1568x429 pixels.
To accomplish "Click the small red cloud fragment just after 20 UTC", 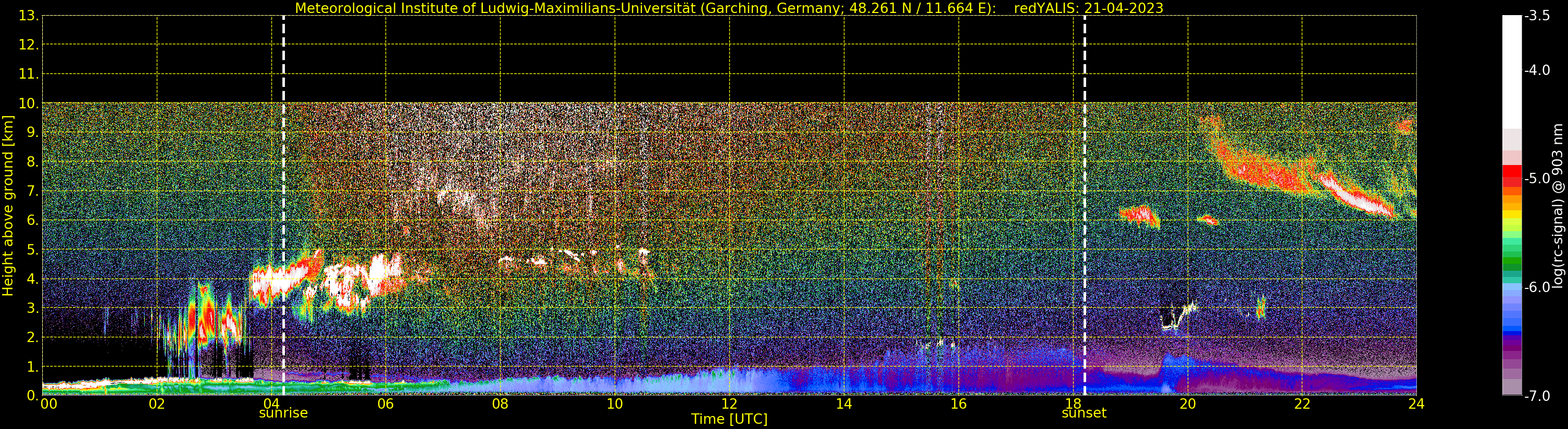I will pyautogui.click(x=1208, y=220).
